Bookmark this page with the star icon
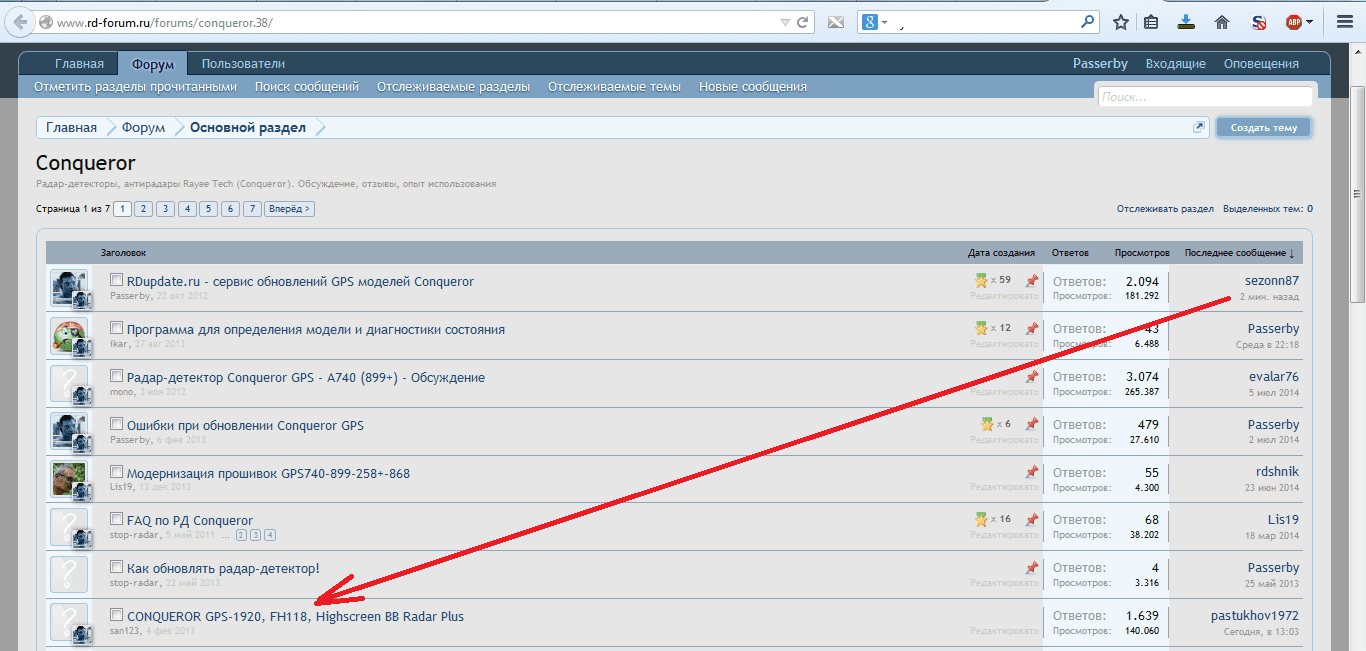The height and width of the screenshot is (651, 1366). 1121,21
